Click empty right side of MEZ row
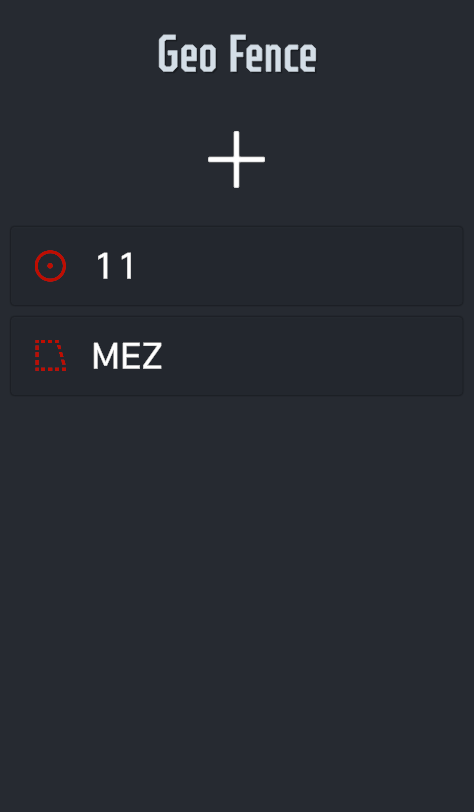 [x=363, y=356]
